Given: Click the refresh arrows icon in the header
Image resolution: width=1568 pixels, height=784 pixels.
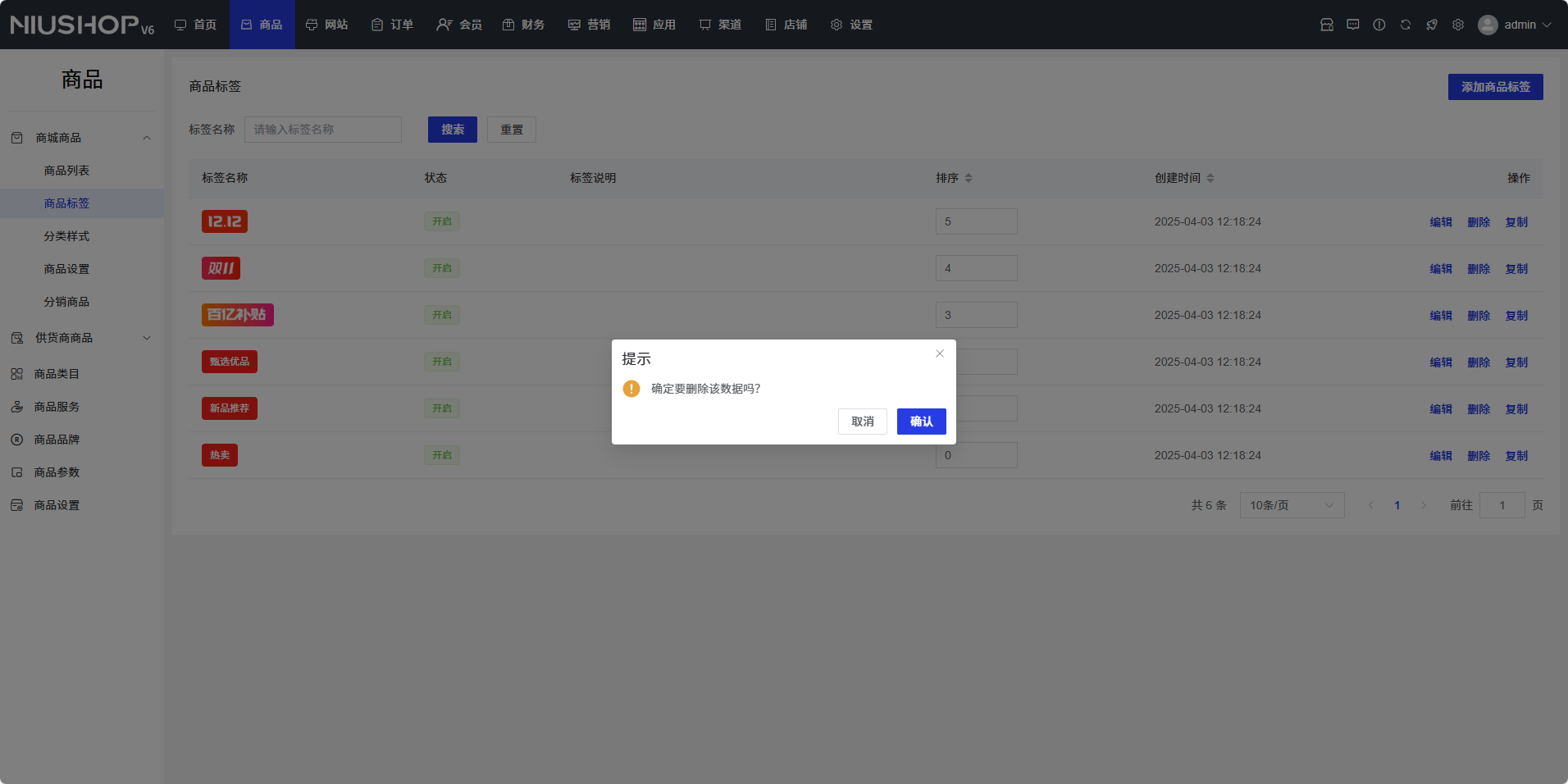Looking at the screenshot, I should pos(1406,25).
